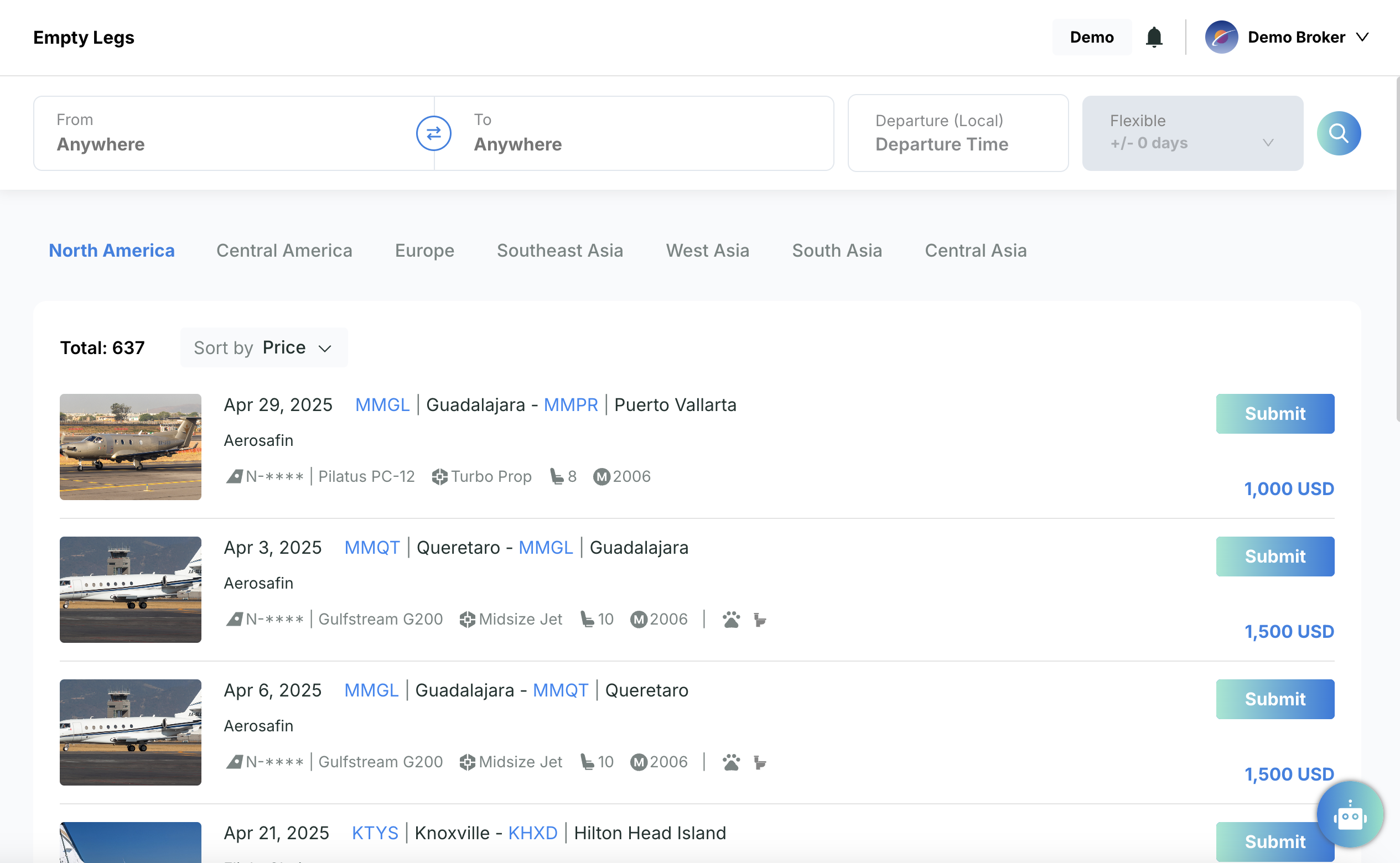Swap From and To locations
Viewport: 1400px width, 863px height.
pos(434,133)
